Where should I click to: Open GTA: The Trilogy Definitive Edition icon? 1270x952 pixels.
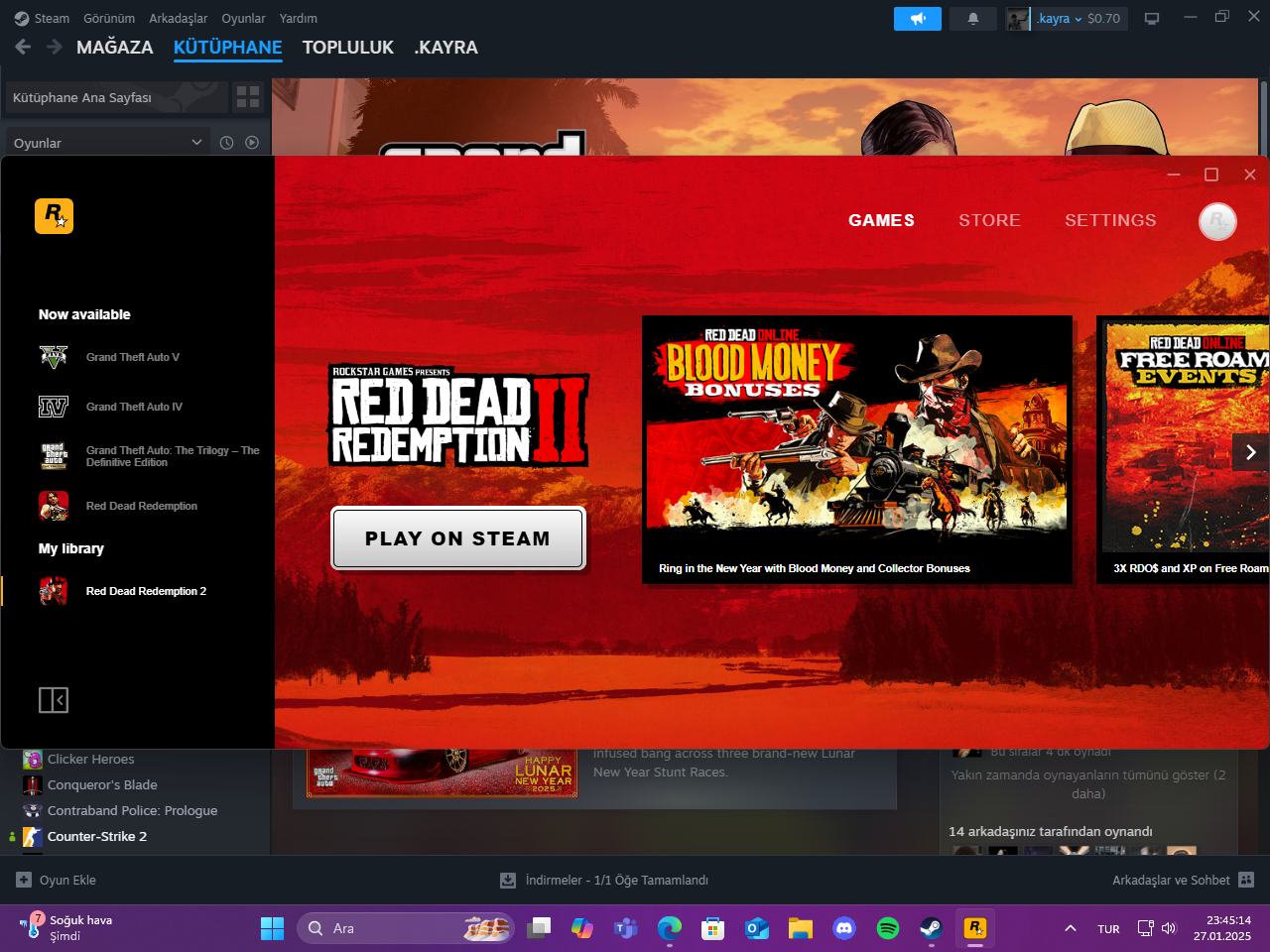click(x=54, y=456)
